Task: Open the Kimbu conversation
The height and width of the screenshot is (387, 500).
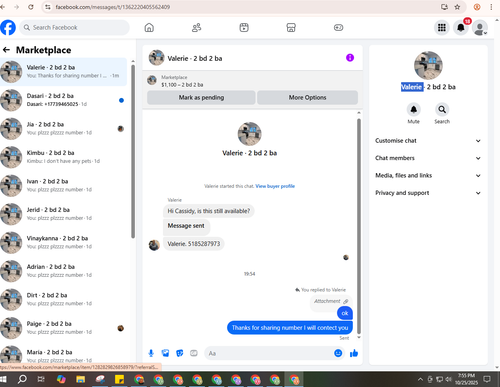Action: [x=63, y=157]
